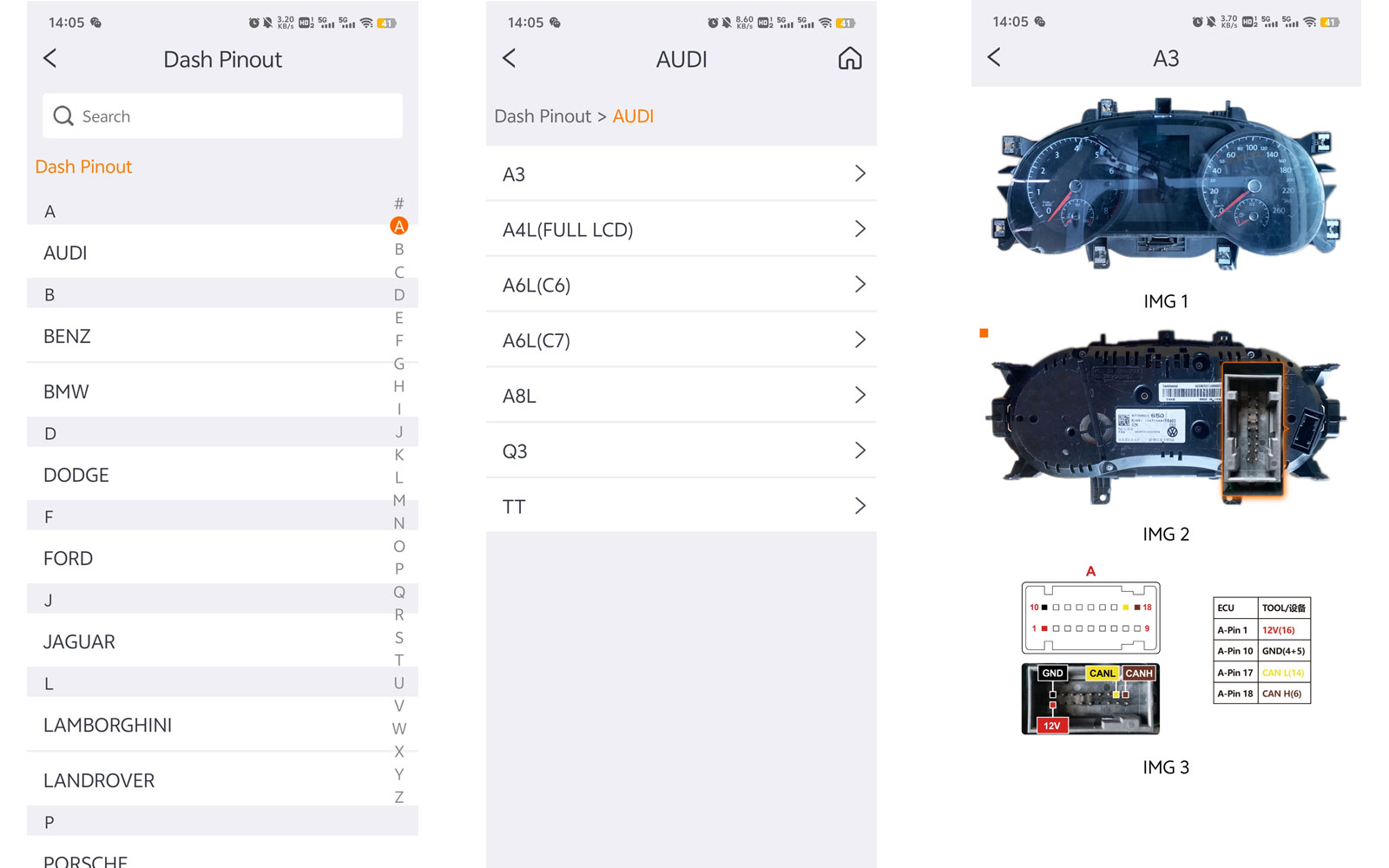The height and width of the screenshot is (868, 1389).
Task: Open IMG 3 connector pinout diagram
Action: [x=1165, y=657]
